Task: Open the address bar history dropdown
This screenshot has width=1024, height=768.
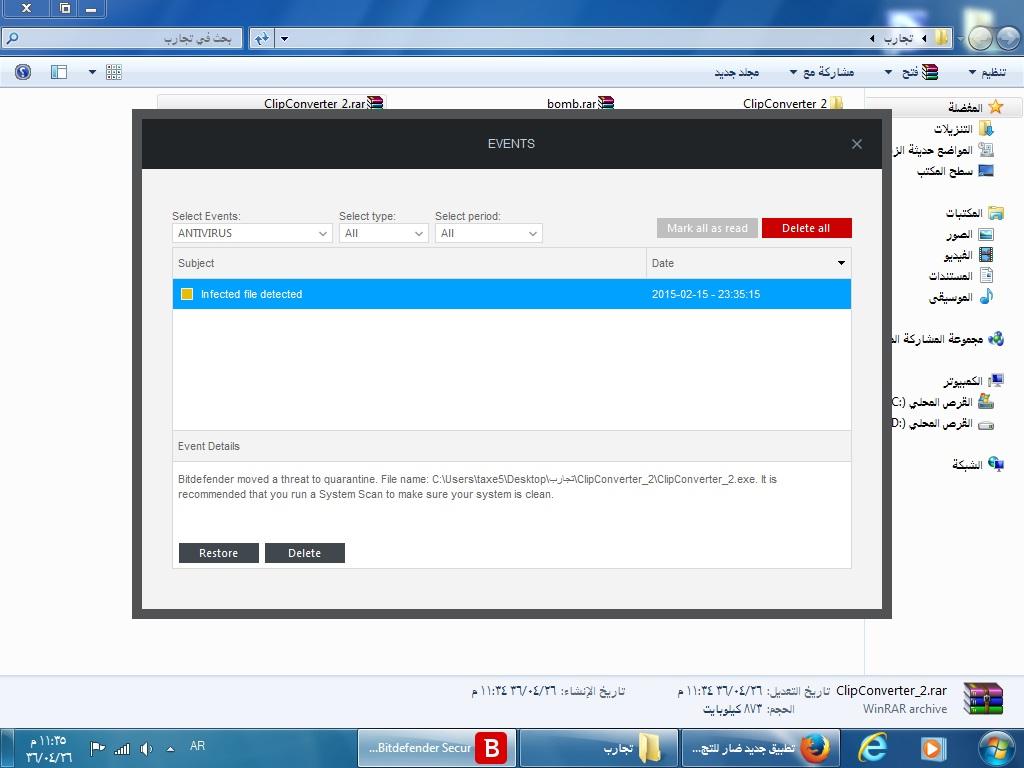Action: [x=284, y=39]
